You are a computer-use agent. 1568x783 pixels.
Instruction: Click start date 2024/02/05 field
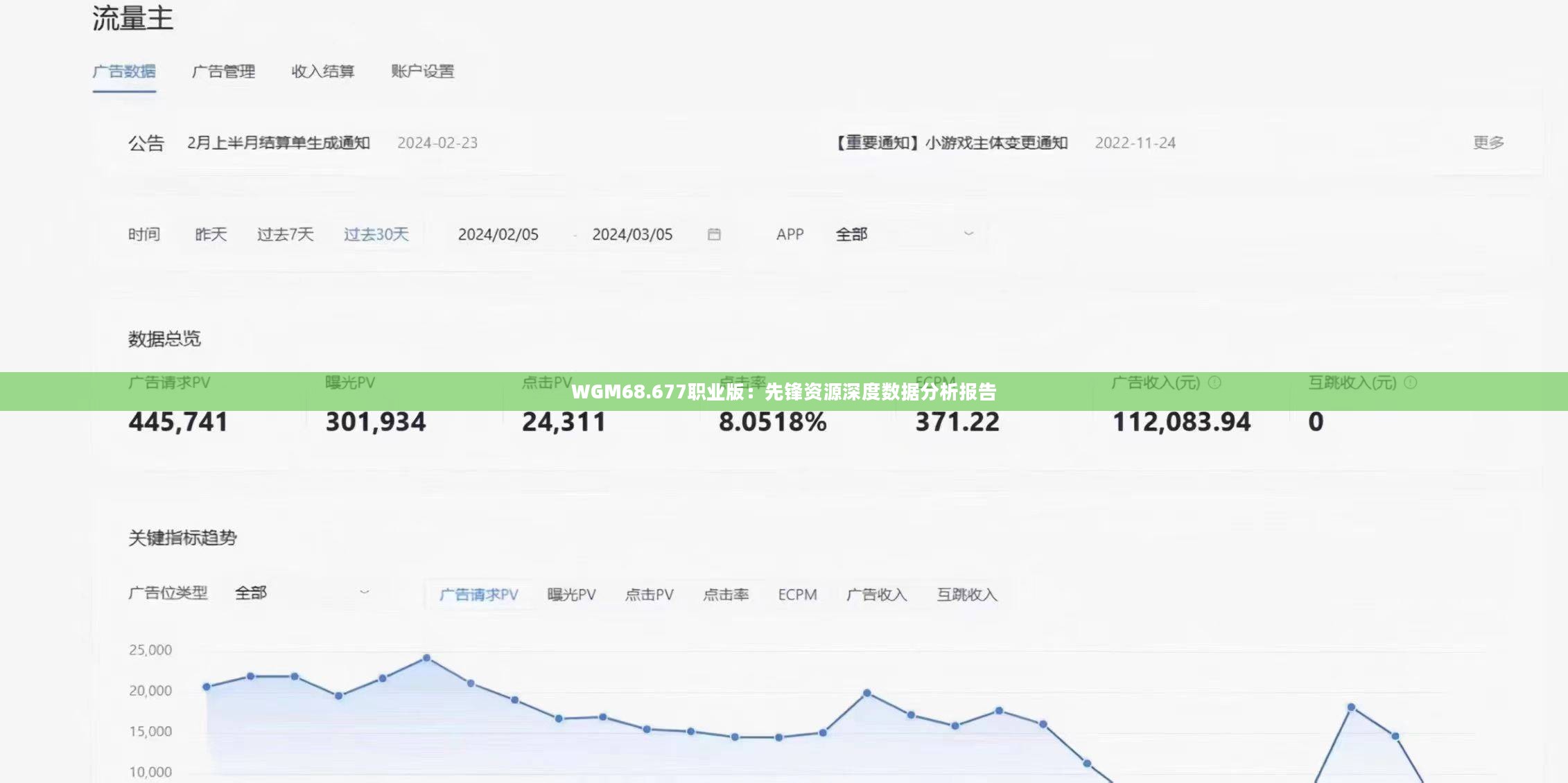pyautogui.click(x=498, y=234)
